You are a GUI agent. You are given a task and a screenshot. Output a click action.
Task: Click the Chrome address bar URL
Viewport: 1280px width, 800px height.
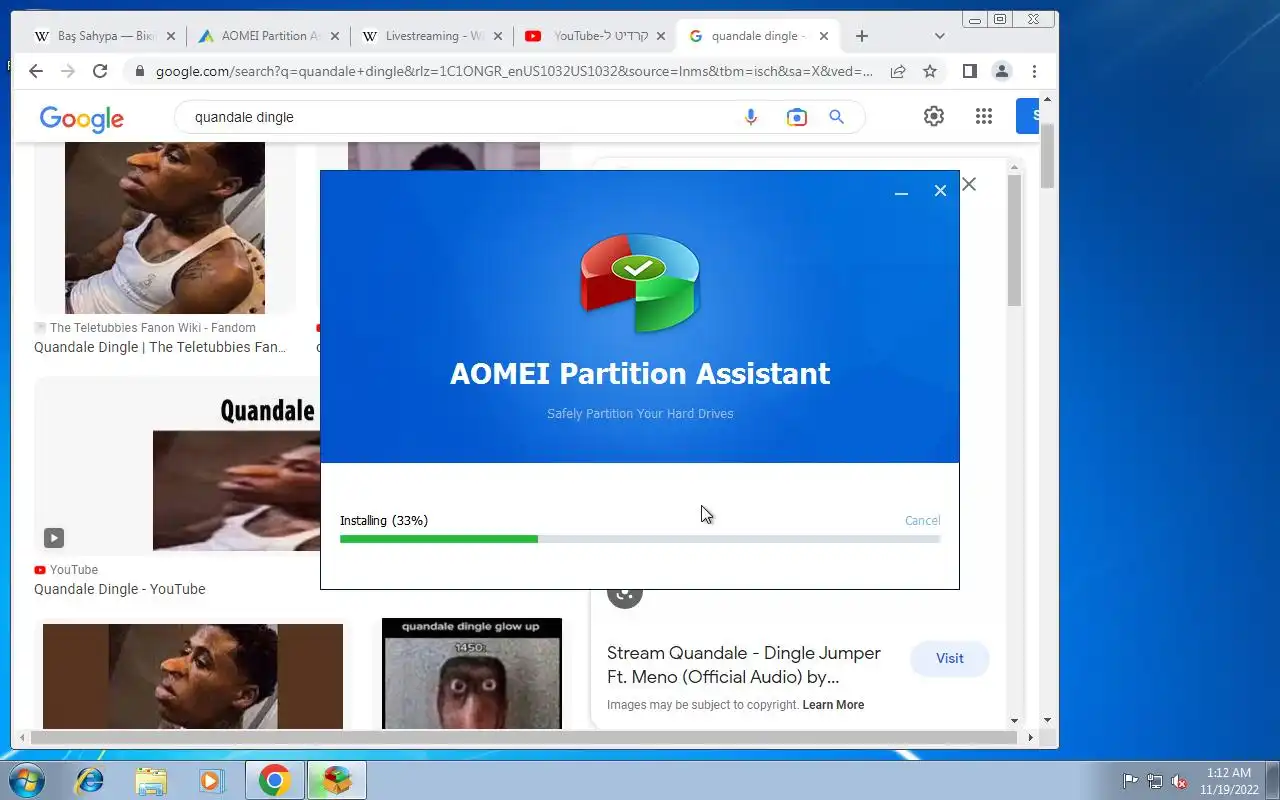tap(514, 72)
